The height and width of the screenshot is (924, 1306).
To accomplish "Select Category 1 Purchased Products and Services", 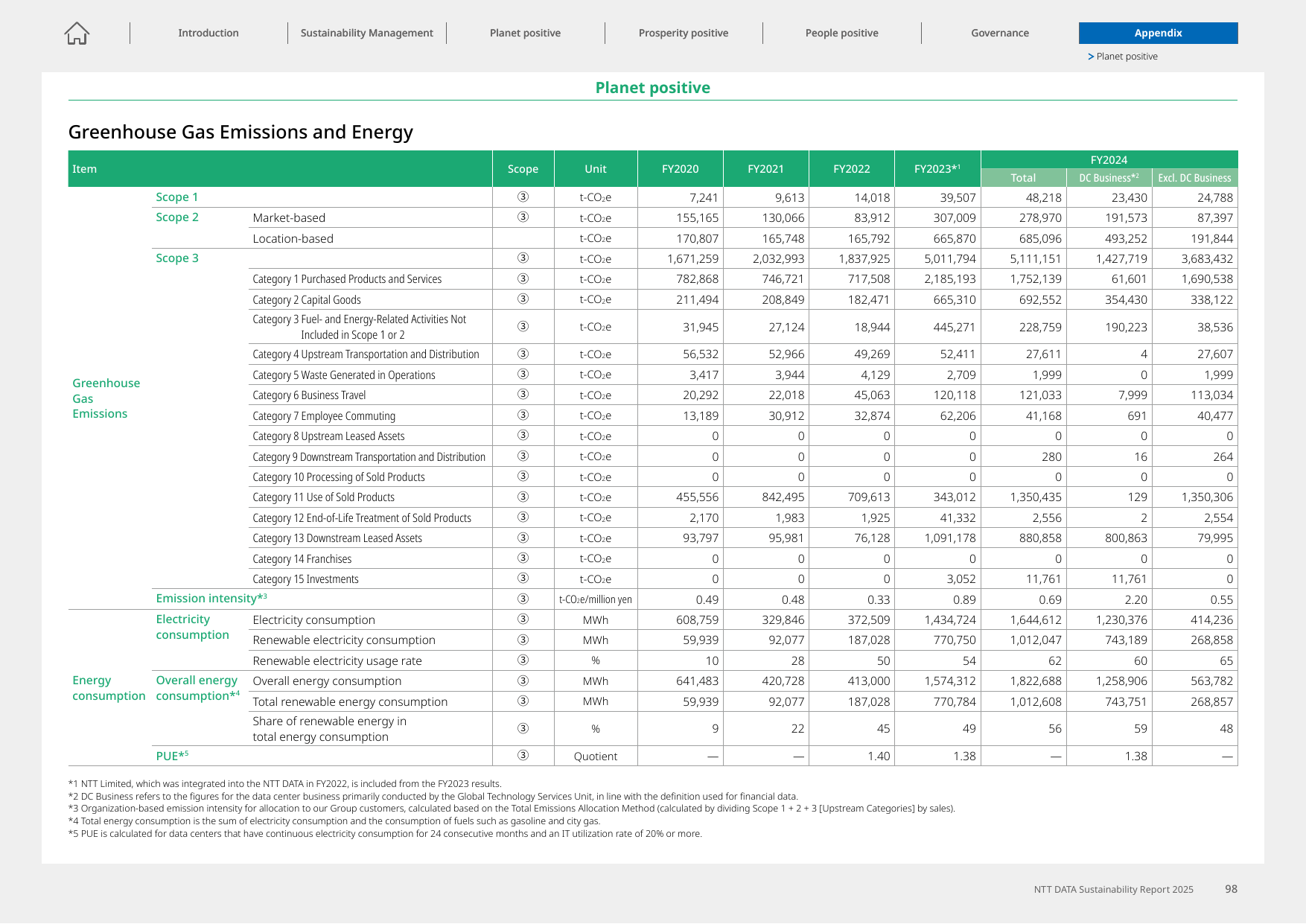I will [x=347, y=279].
